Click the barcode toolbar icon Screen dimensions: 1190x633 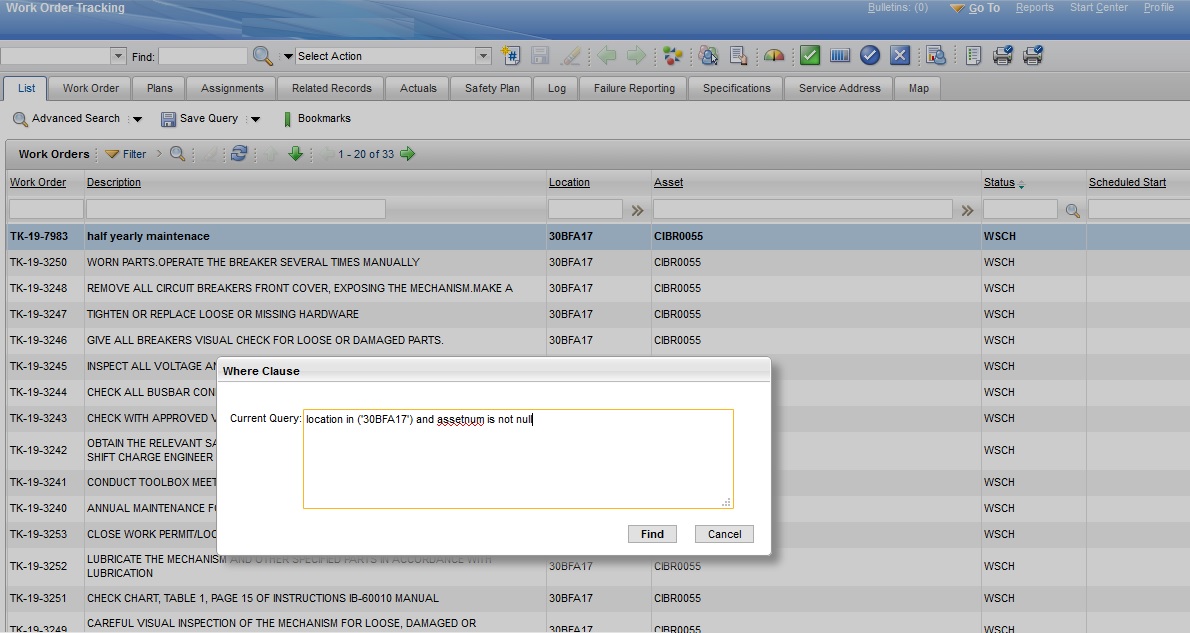pyautogui.click(x=838, y=55)
